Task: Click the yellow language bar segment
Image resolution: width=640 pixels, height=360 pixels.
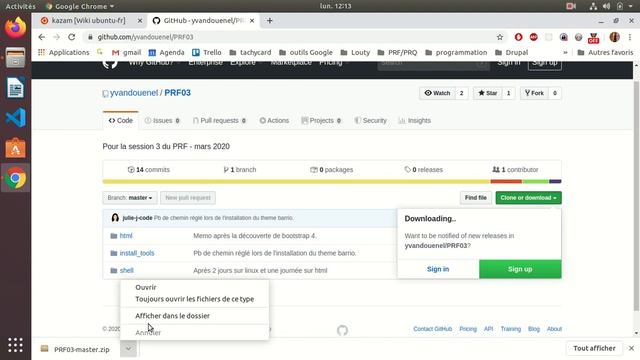Action: (296, 181)
